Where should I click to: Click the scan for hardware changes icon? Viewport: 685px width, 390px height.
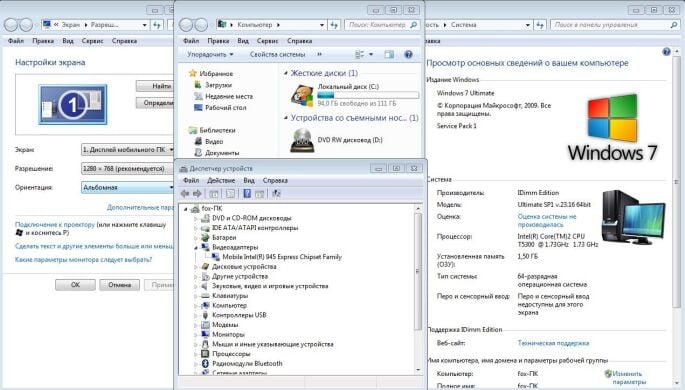276,193
